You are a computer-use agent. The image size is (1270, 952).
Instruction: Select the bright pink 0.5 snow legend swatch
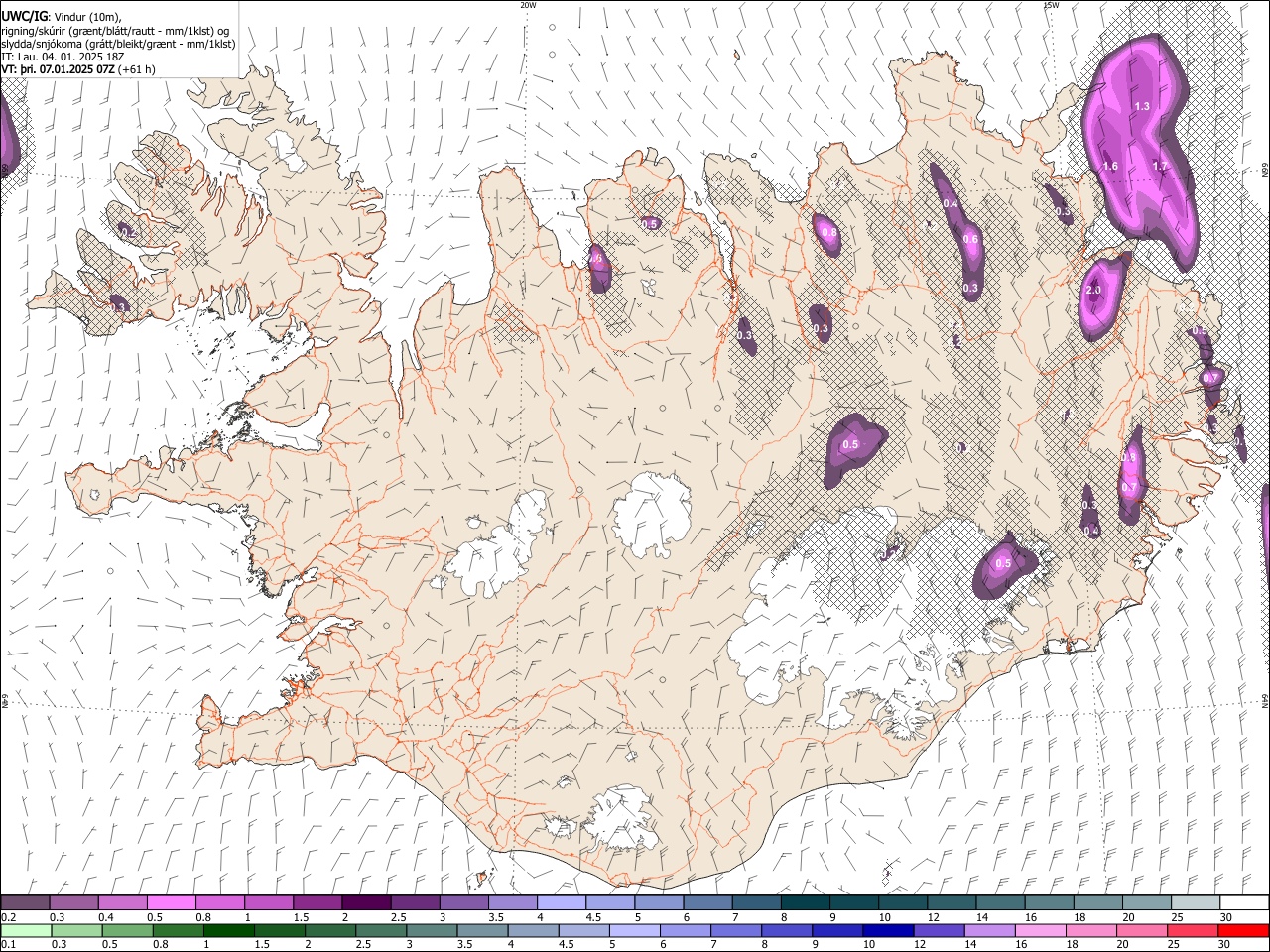pyautogui.click(x=171, y=902)
